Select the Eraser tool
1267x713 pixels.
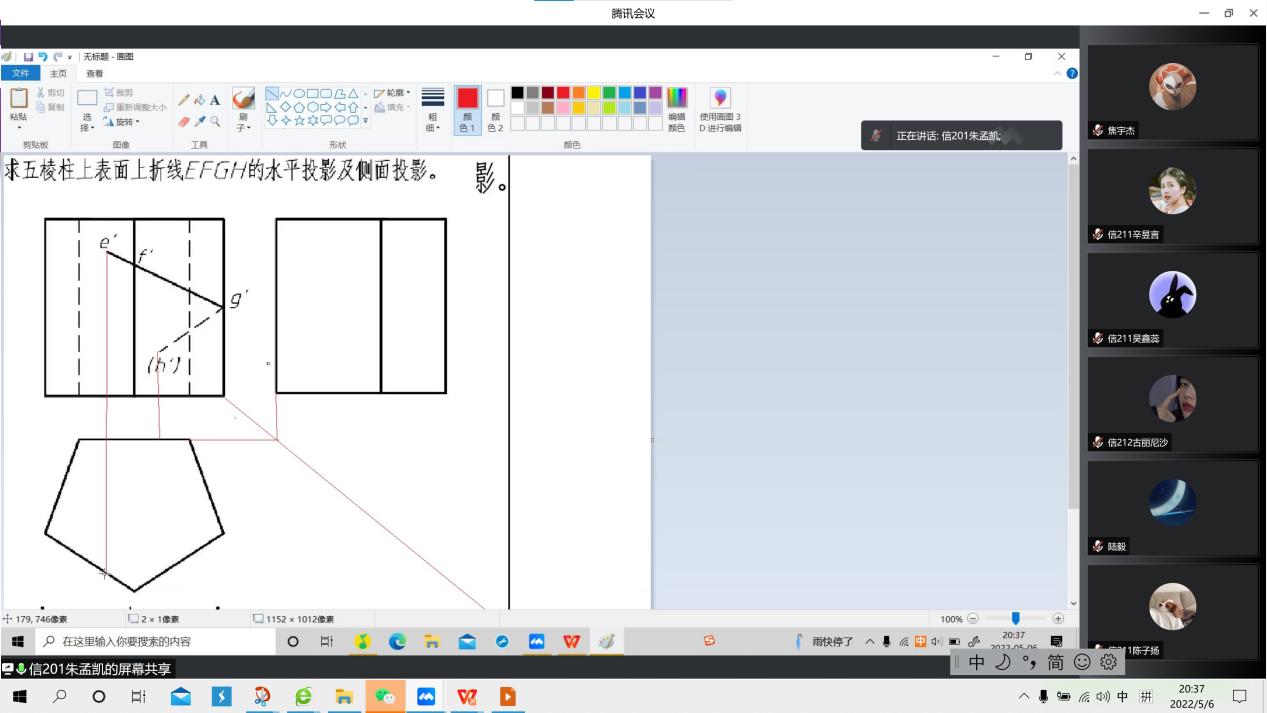click(183, 120)
